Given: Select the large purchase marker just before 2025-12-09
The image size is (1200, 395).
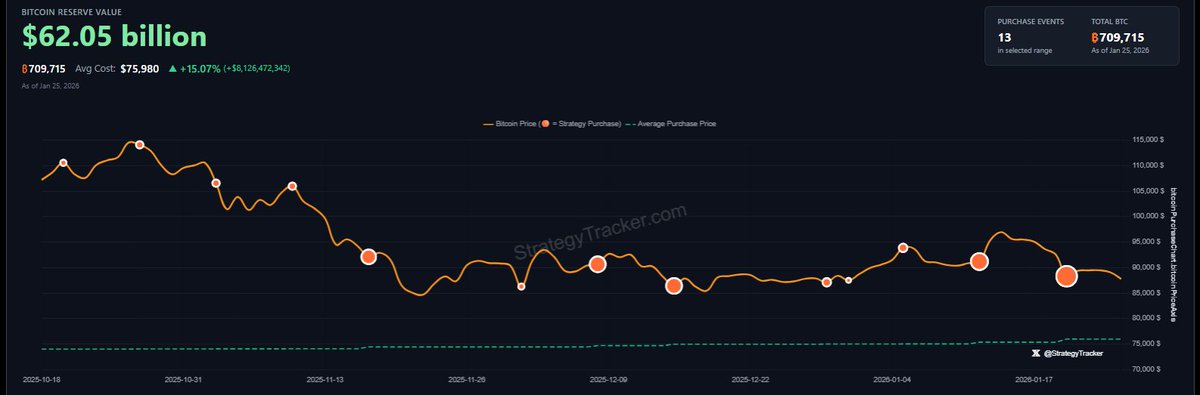Looking at the screenshot, I should (x=597, y=264).
